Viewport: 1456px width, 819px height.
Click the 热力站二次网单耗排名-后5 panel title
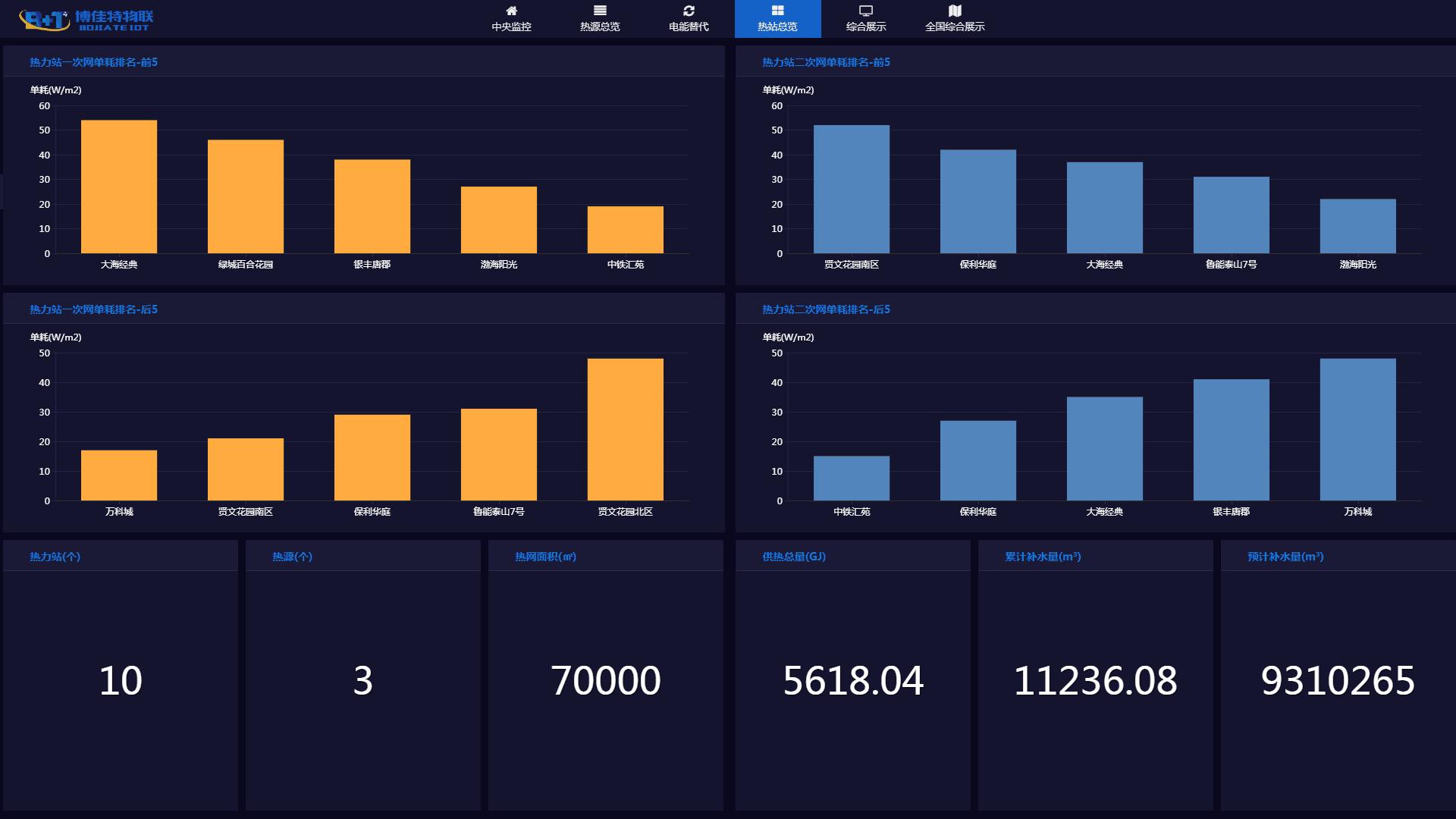pyautogui.click(x=826, y=309)
